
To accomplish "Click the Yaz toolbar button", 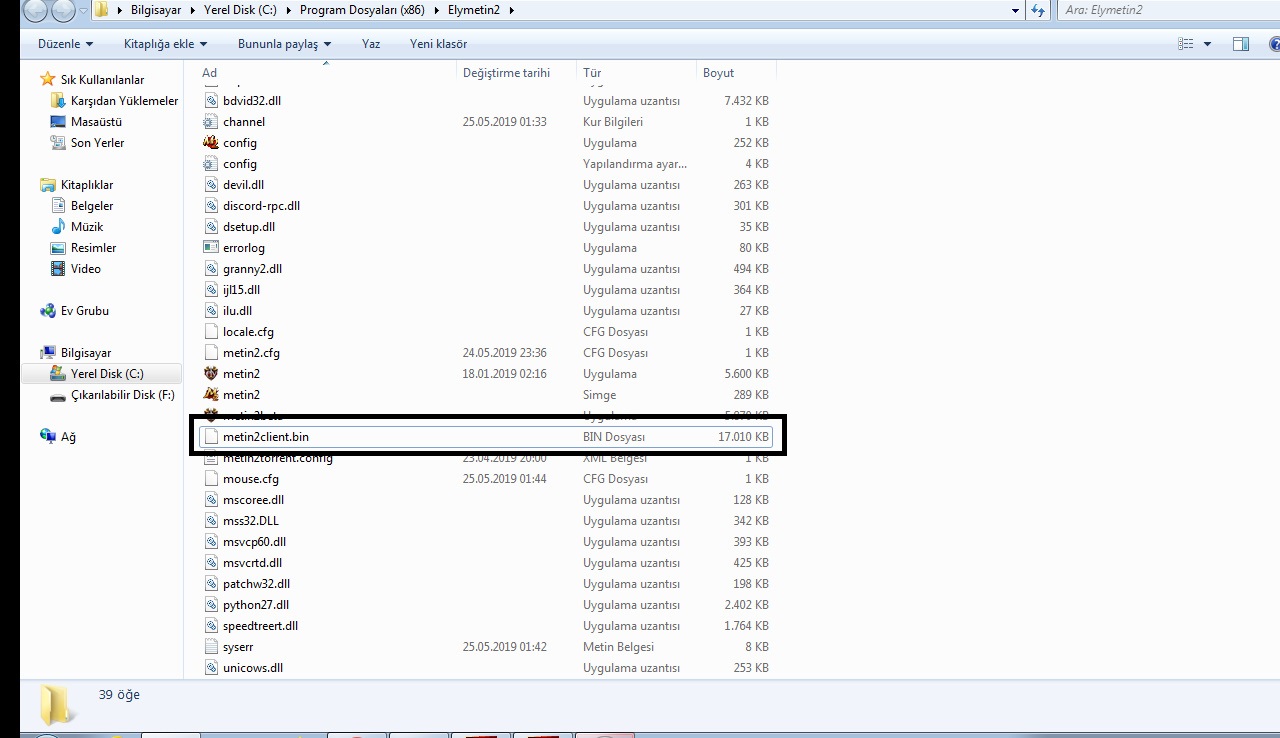I will pyautogui.click(x=371, y=44).
